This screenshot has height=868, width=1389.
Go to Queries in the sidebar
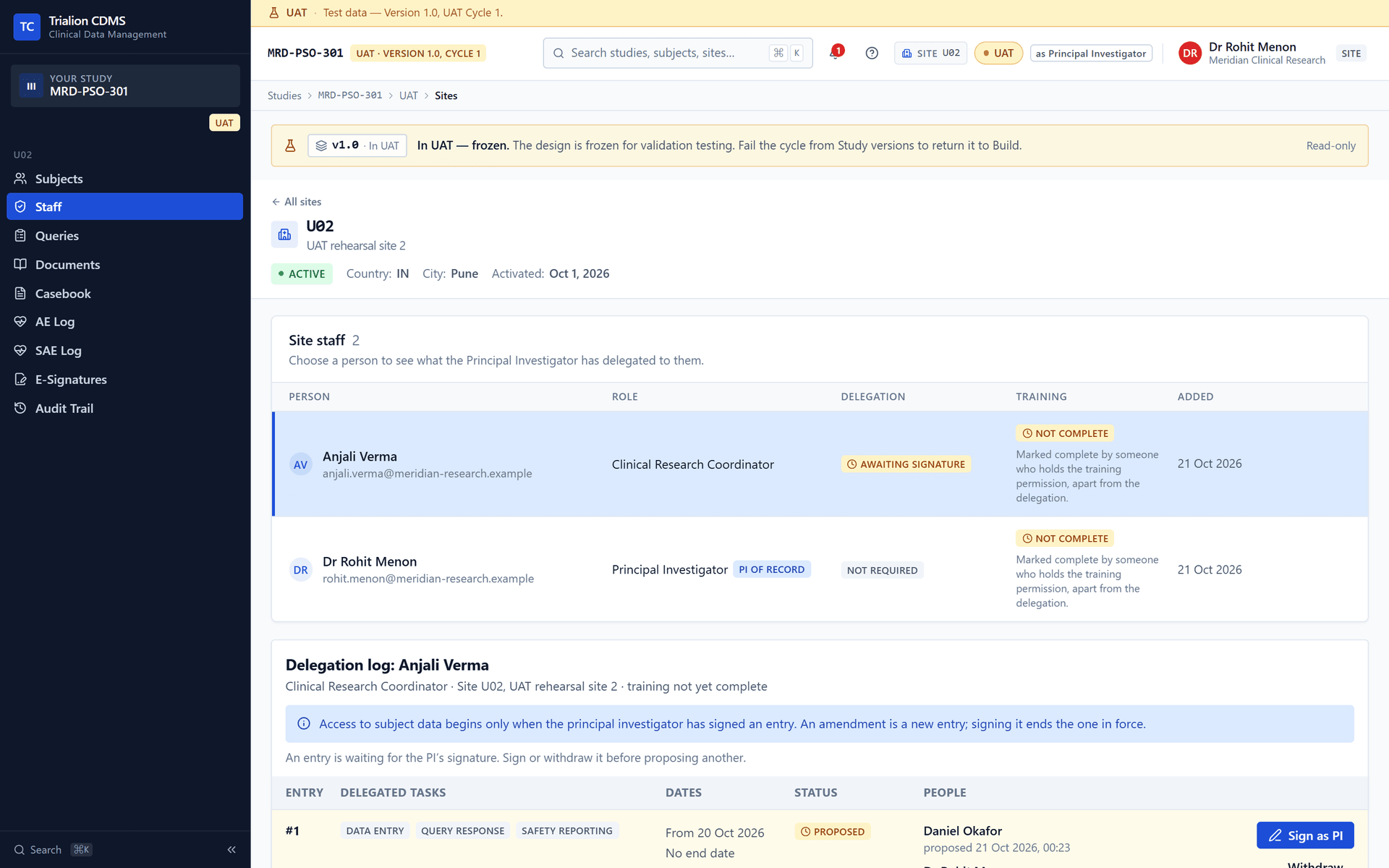pyautogui.click(x=124, y=236)
